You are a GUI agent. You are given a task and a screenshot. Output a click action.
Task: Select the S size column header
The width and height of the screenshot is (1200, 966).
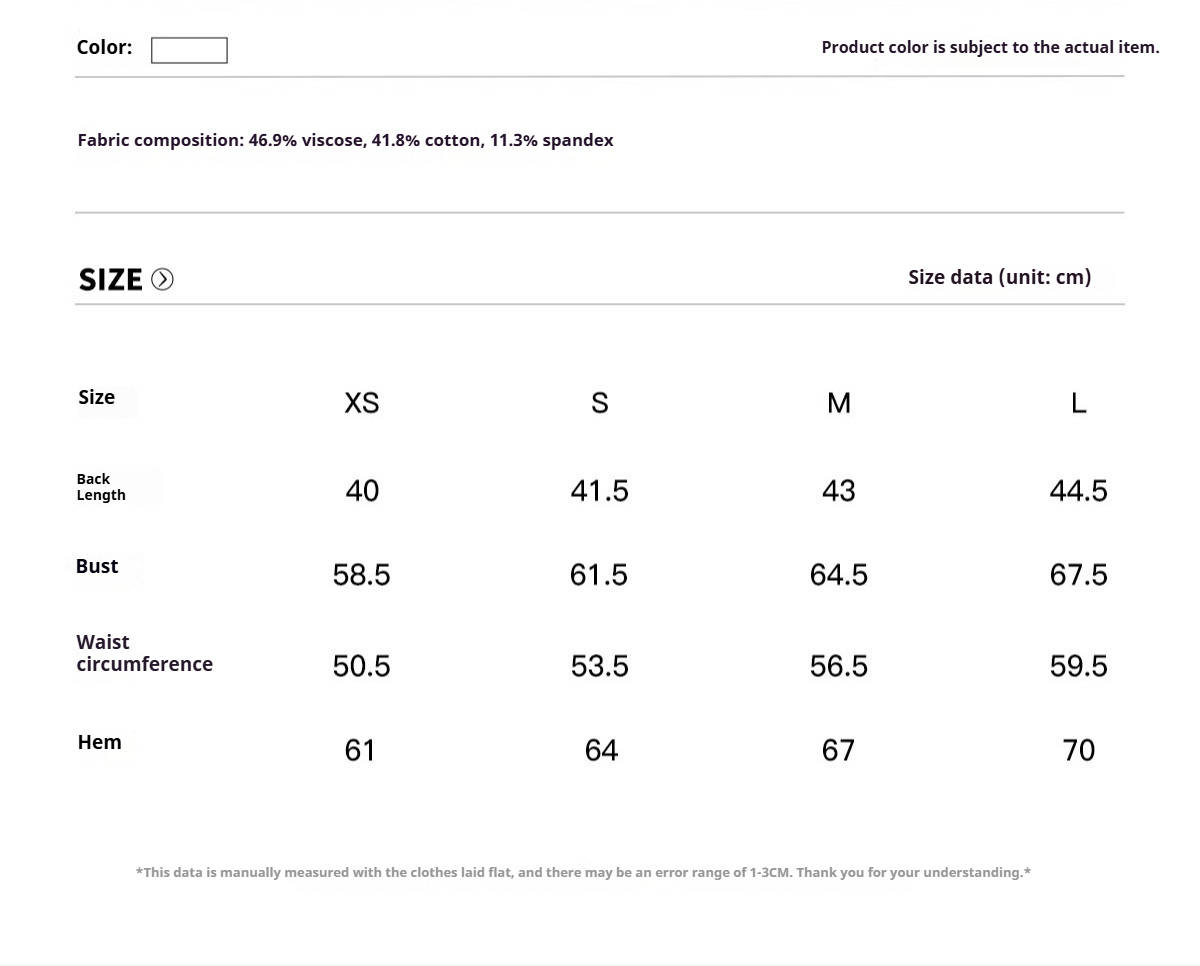[x=600, y=403]
